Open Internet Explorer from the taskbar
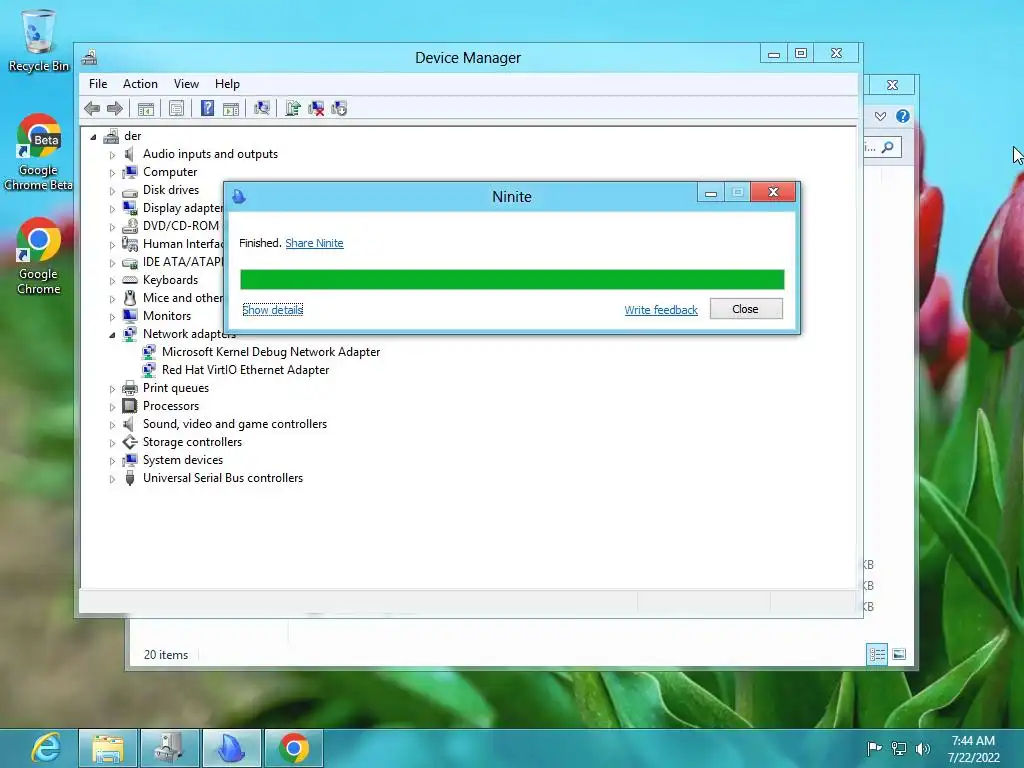Image resolution: width=1024 pixels, height=768 pixels. pos(46,748)
